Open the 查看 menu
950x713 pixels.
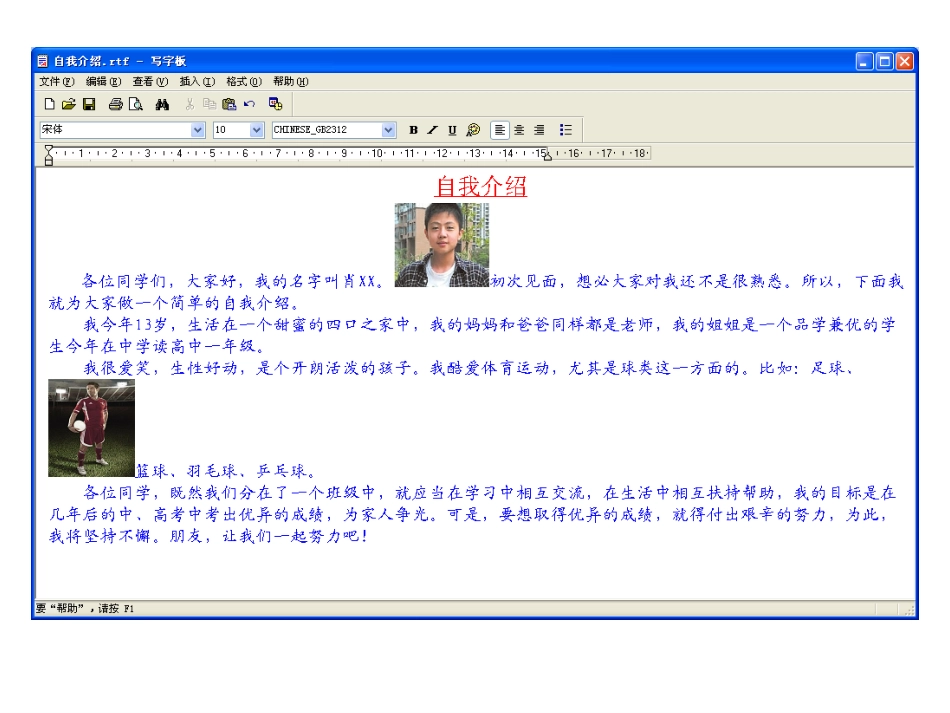coord(150,81)
